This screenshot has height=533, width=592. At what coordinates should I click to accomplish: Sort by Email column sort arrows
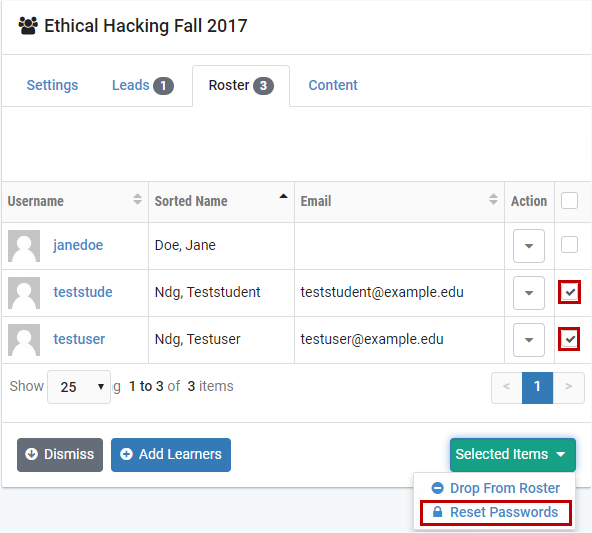[493, 199]
